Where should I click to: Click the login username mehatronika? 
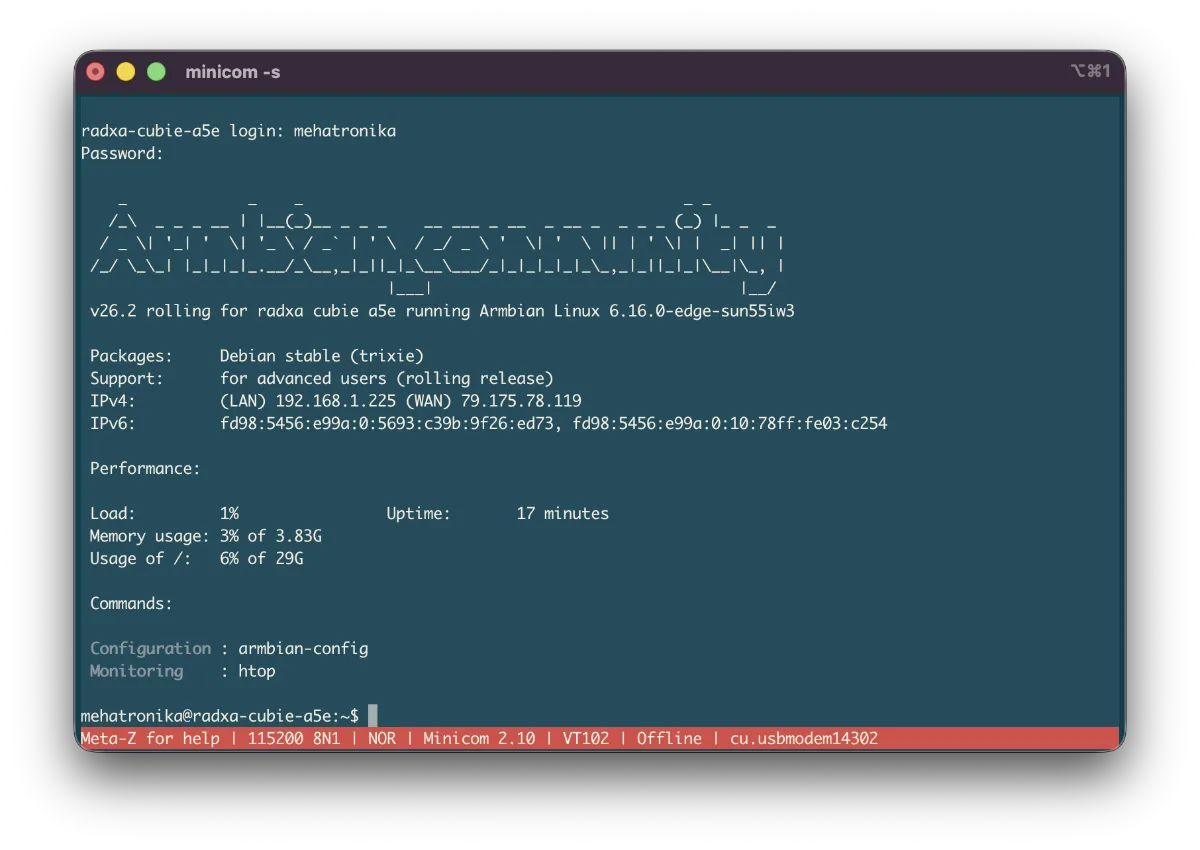(x=345, y=131)
